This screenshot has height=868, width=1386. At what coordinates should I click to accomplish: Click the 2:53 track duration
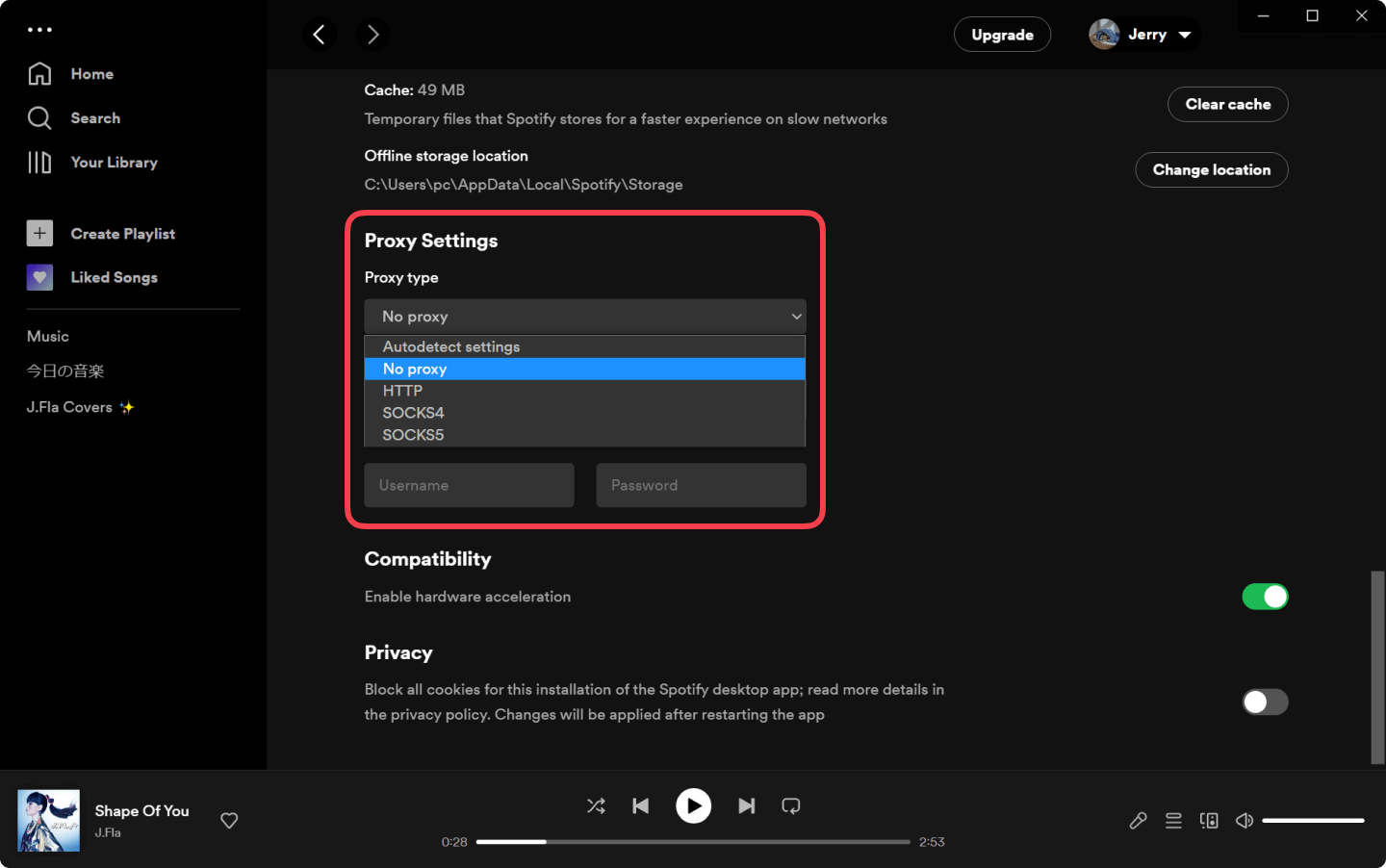[932, 842]
